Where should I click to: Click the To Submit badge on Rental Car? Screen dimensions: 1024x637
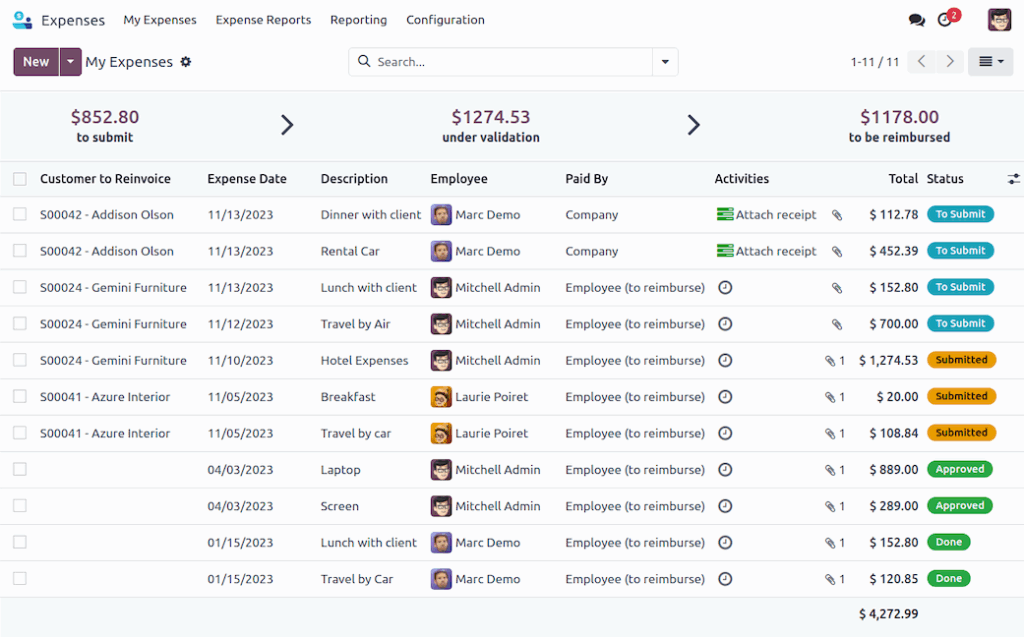960,251
